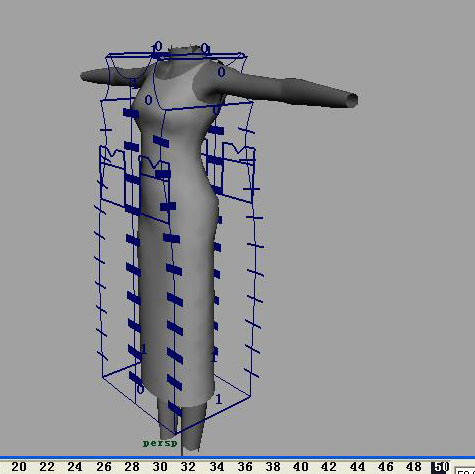Move playhead to frame 24
Screen dimensions: 475x474
pyautogui.click(x=75, y=467)
